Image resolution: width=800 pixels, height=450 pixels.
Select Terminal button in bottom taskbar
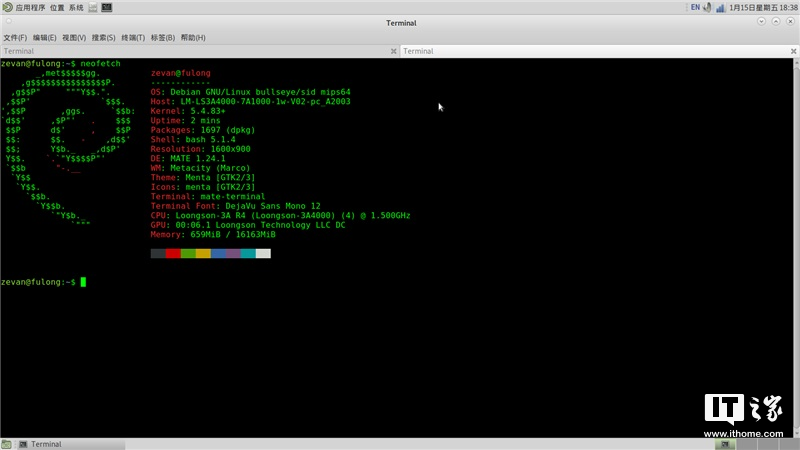[70, 444]
